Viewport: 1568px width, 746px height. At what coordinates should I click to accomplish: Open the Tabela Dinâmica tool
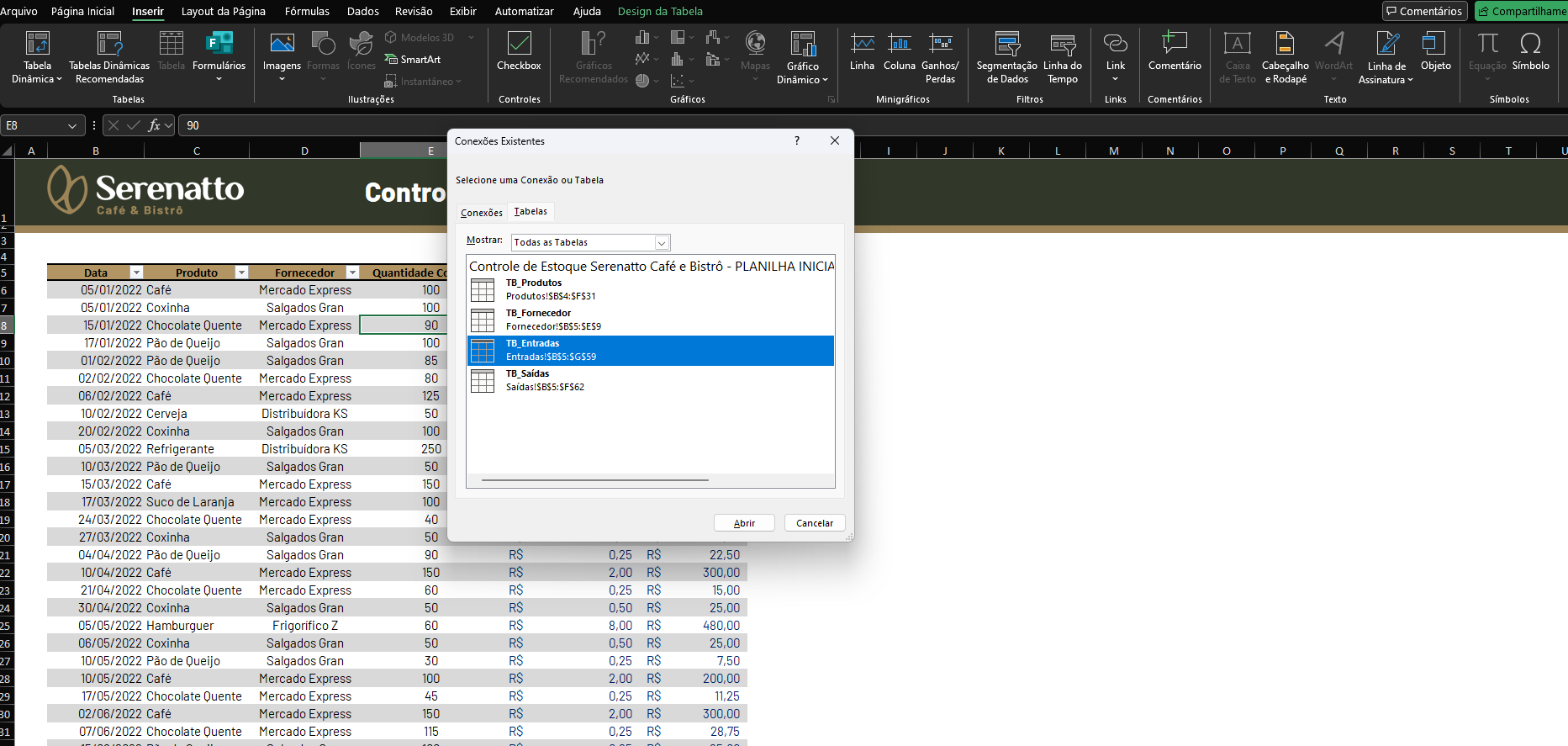[x=37, y=57]
